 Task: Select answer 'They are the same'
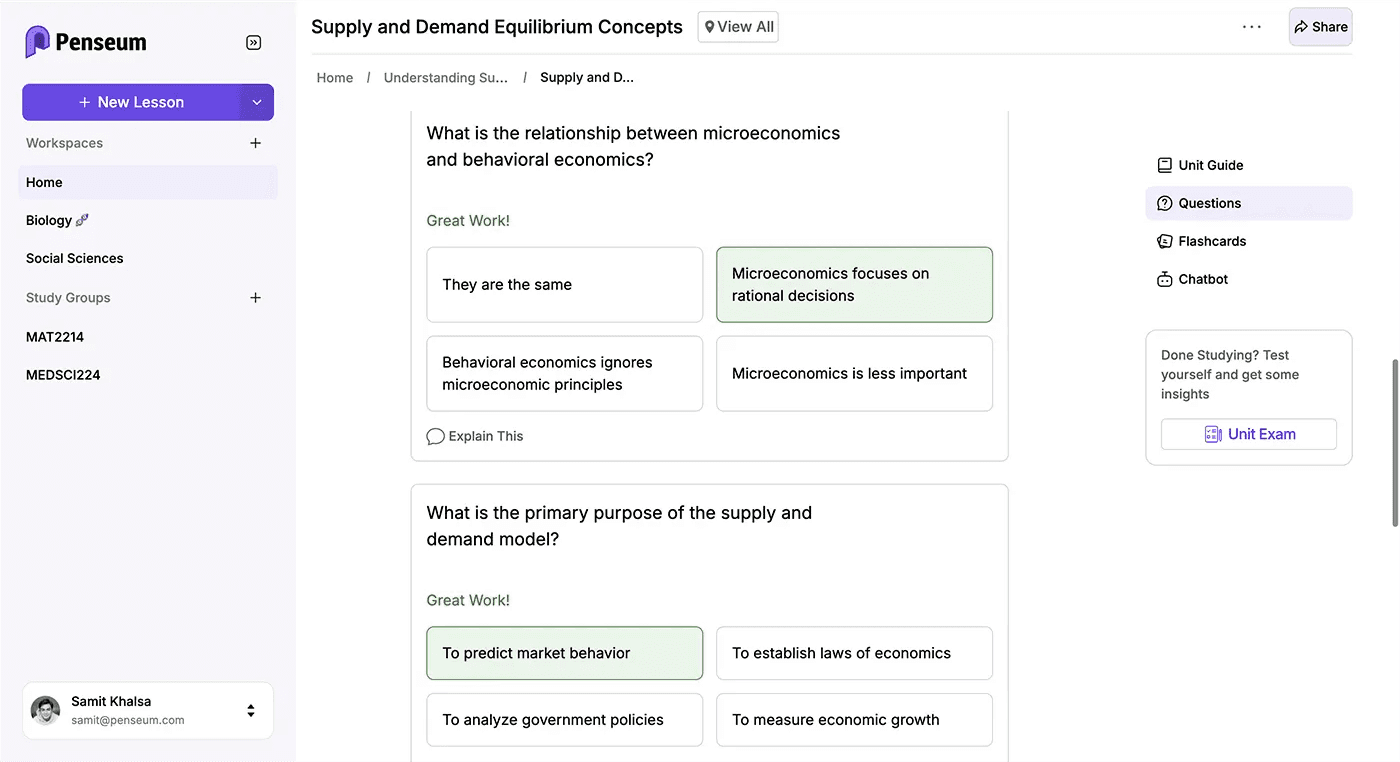click(564, 284)
